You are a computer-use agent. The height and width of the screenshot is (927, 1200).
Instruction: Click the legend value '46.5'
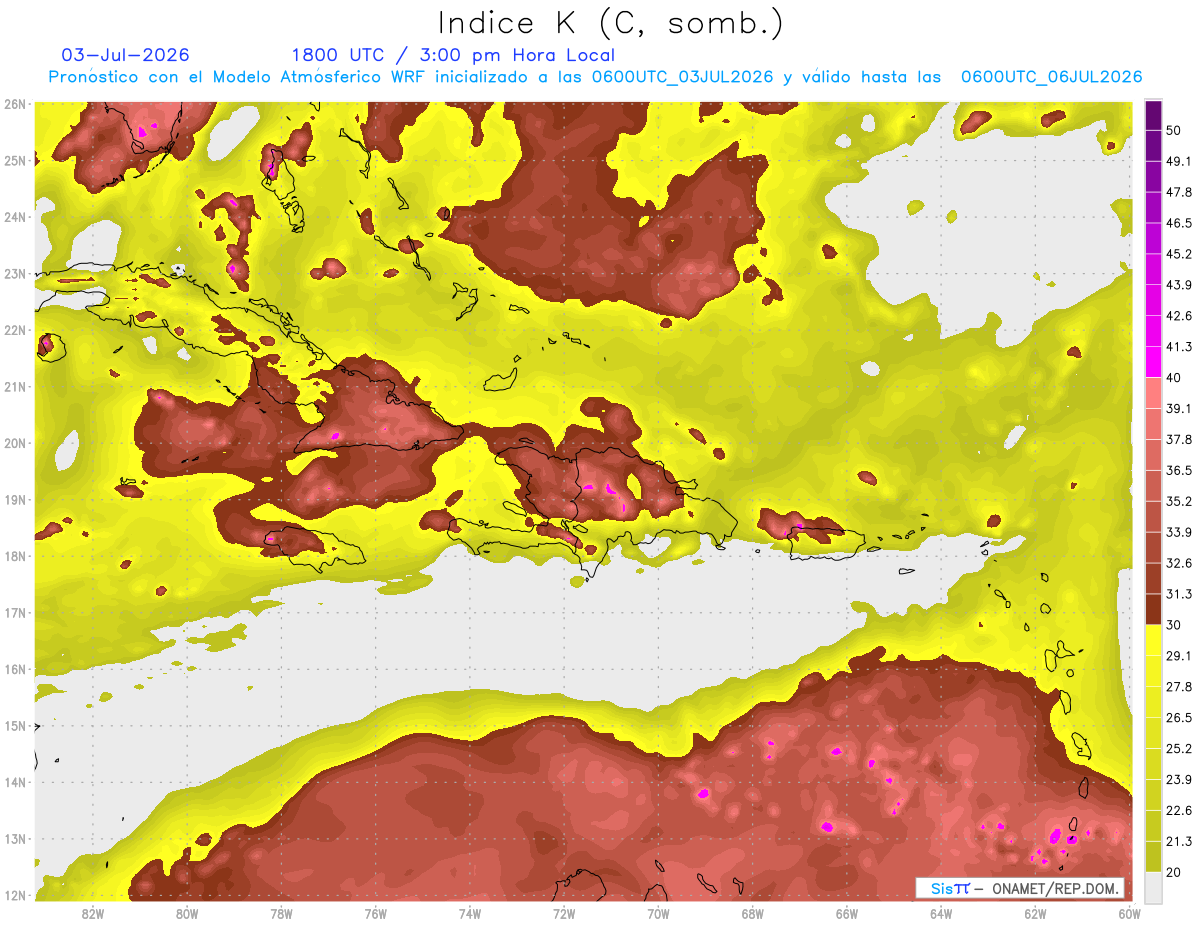[x=1178, y=223]
